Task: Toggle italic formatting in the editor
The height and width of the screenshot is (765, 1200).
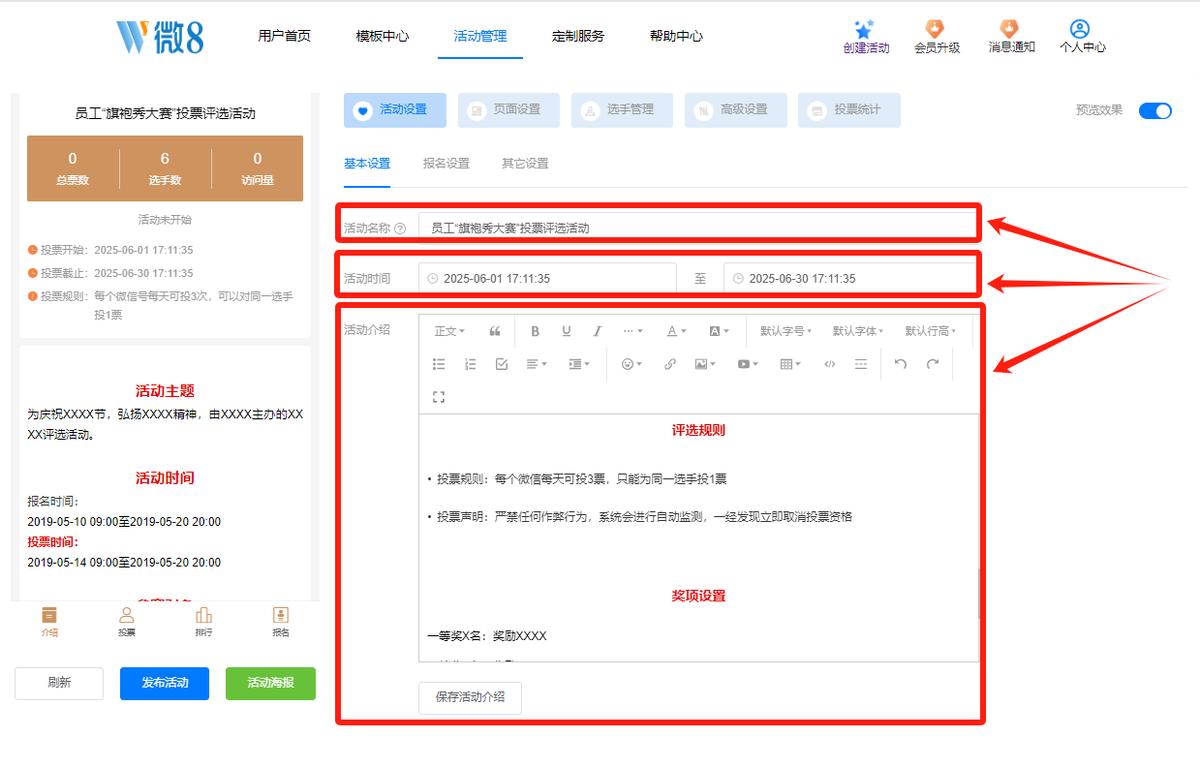Action: coord(597,331)
